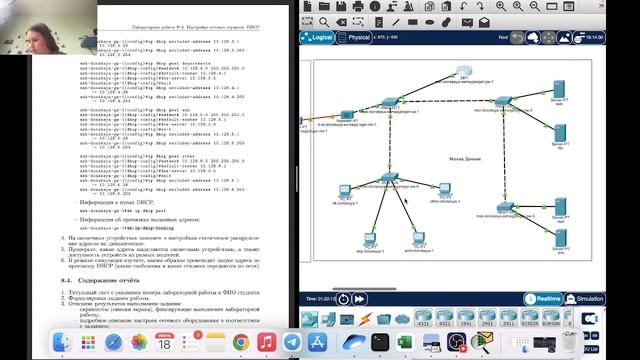Choose the Resize Shape tool
Image resolution: width=640 pixels, height=360 pixels.
(x=358, y=22)
